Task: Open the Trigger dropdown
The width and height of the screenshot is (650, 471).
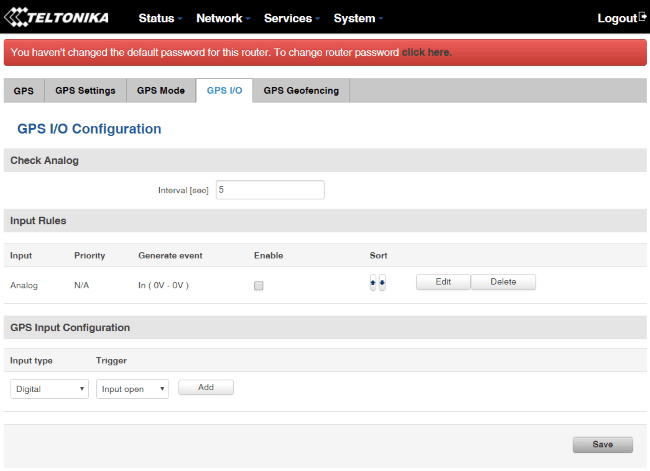Action: tap(132, 389)
